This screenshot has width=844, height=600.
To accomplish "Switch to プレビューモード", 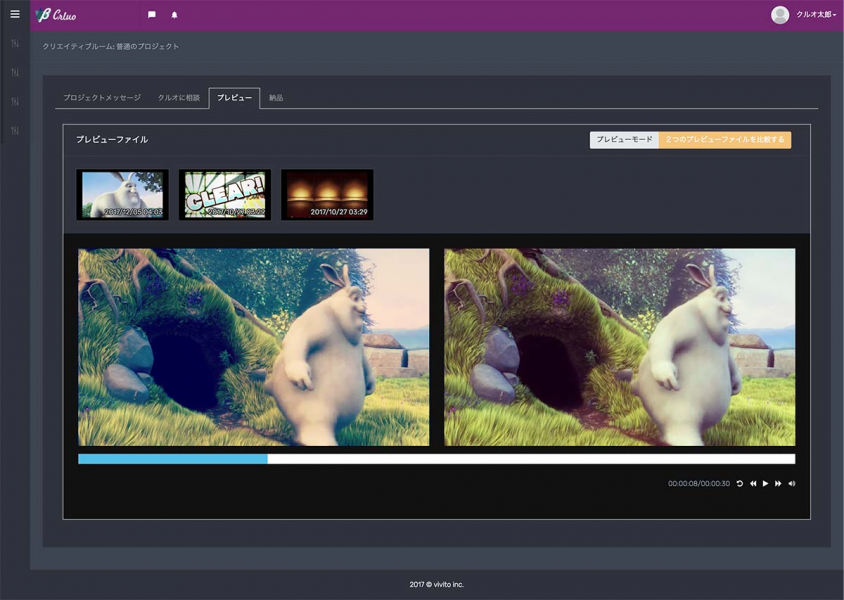I will tap(624, 140).
